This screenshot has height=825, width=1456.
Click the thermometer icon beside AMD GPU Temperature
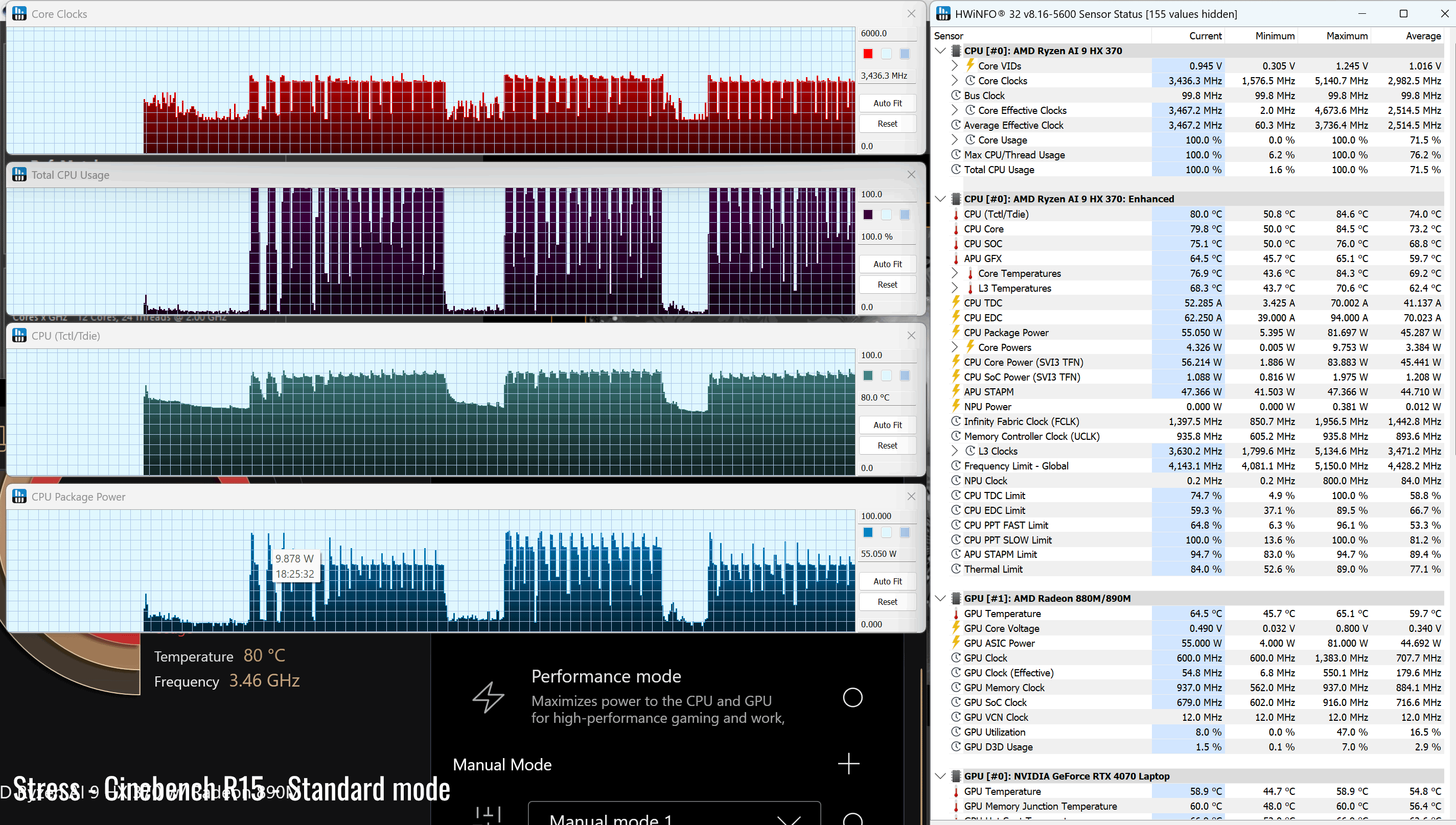pos(956,614)
